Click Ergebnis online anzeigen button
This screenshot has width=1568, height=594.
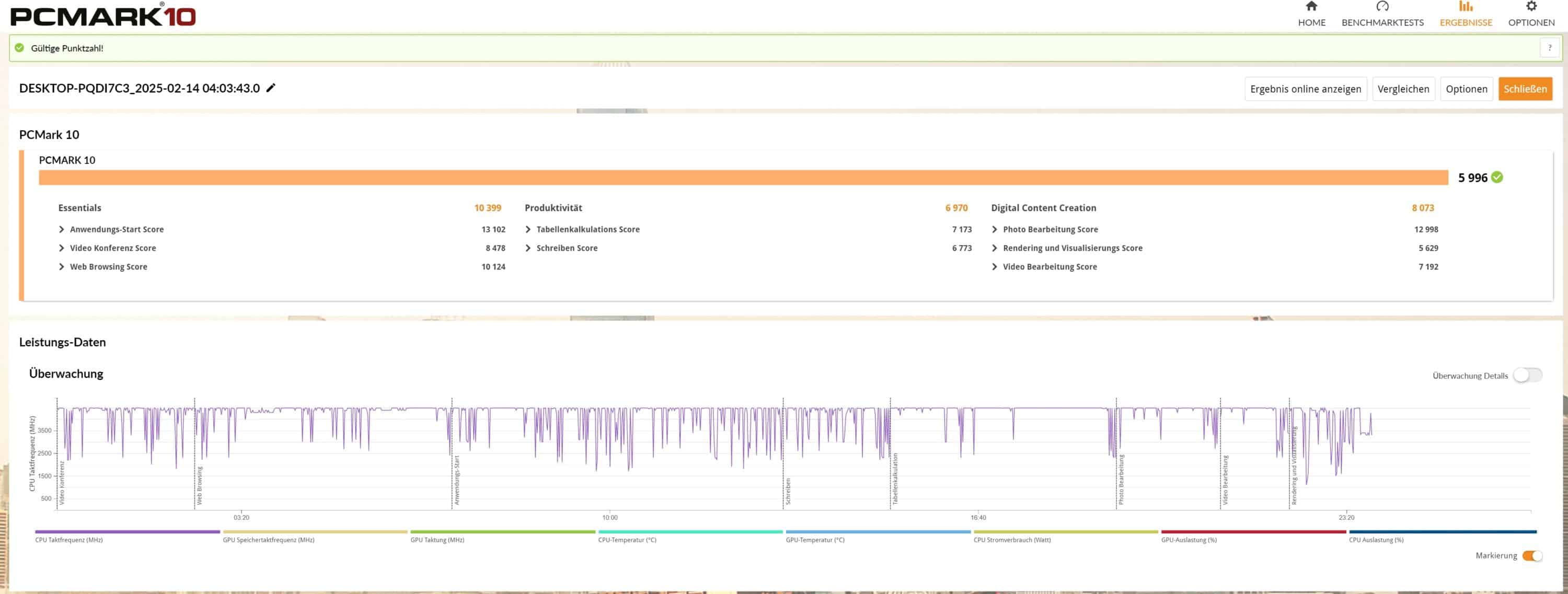tap(1305, 89)
